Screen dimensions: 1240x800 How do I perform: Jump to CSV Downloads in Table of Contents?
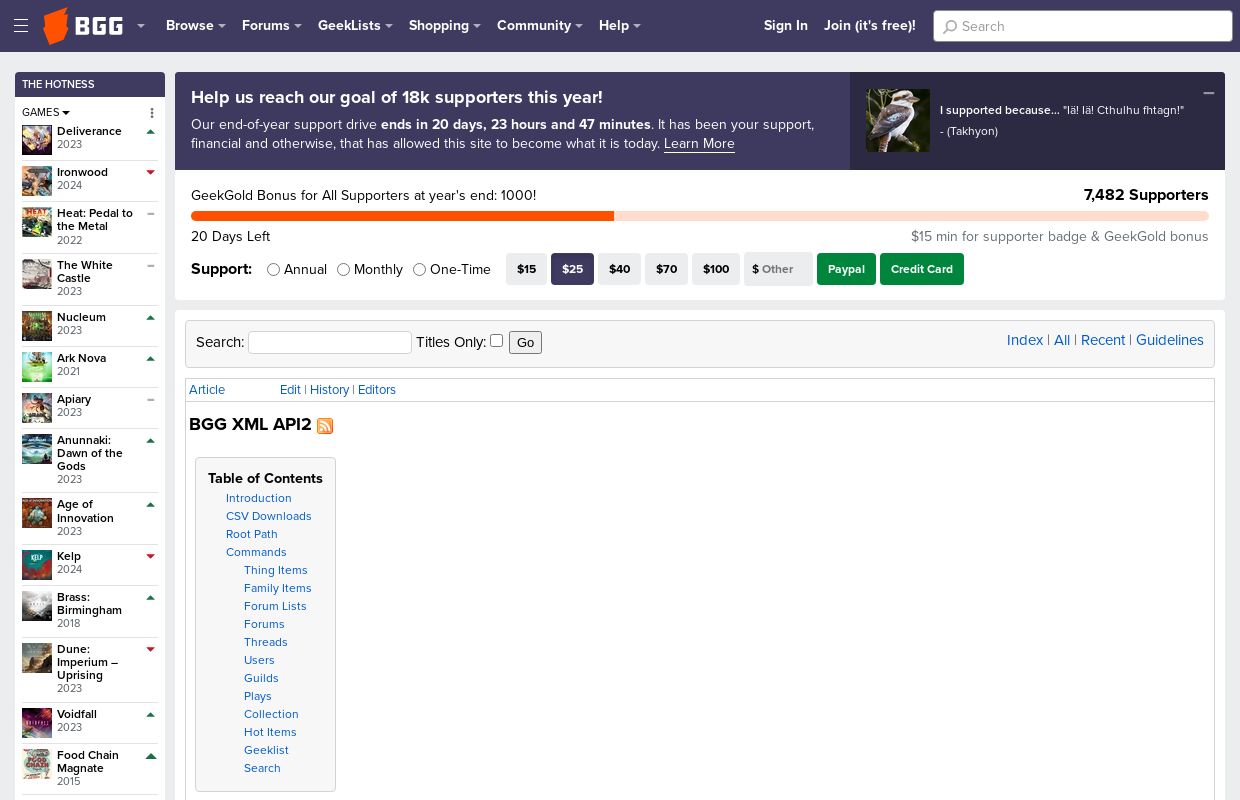269,516
